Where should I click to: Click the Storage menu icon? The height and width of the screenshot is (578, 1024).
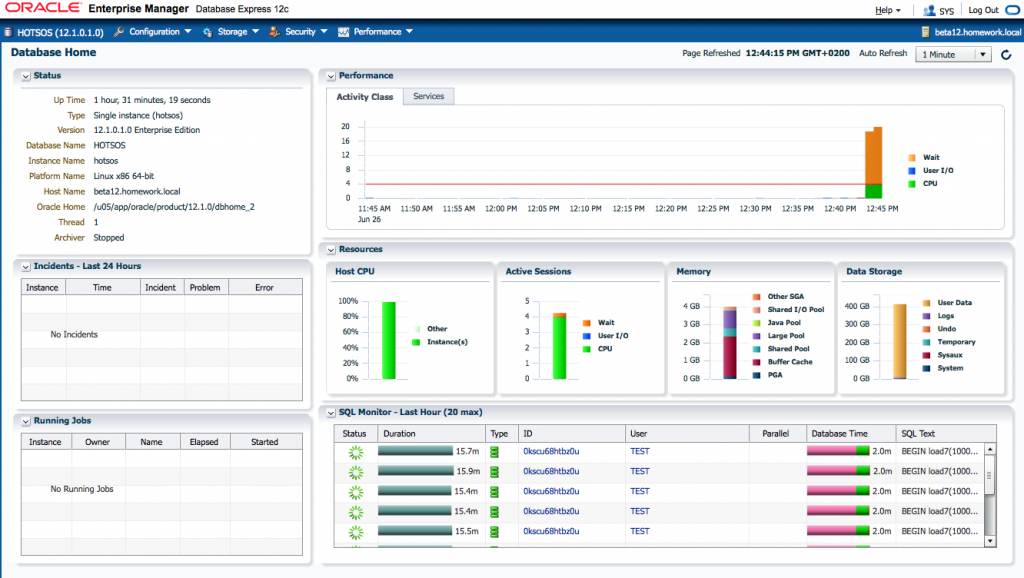pos(207,32)
